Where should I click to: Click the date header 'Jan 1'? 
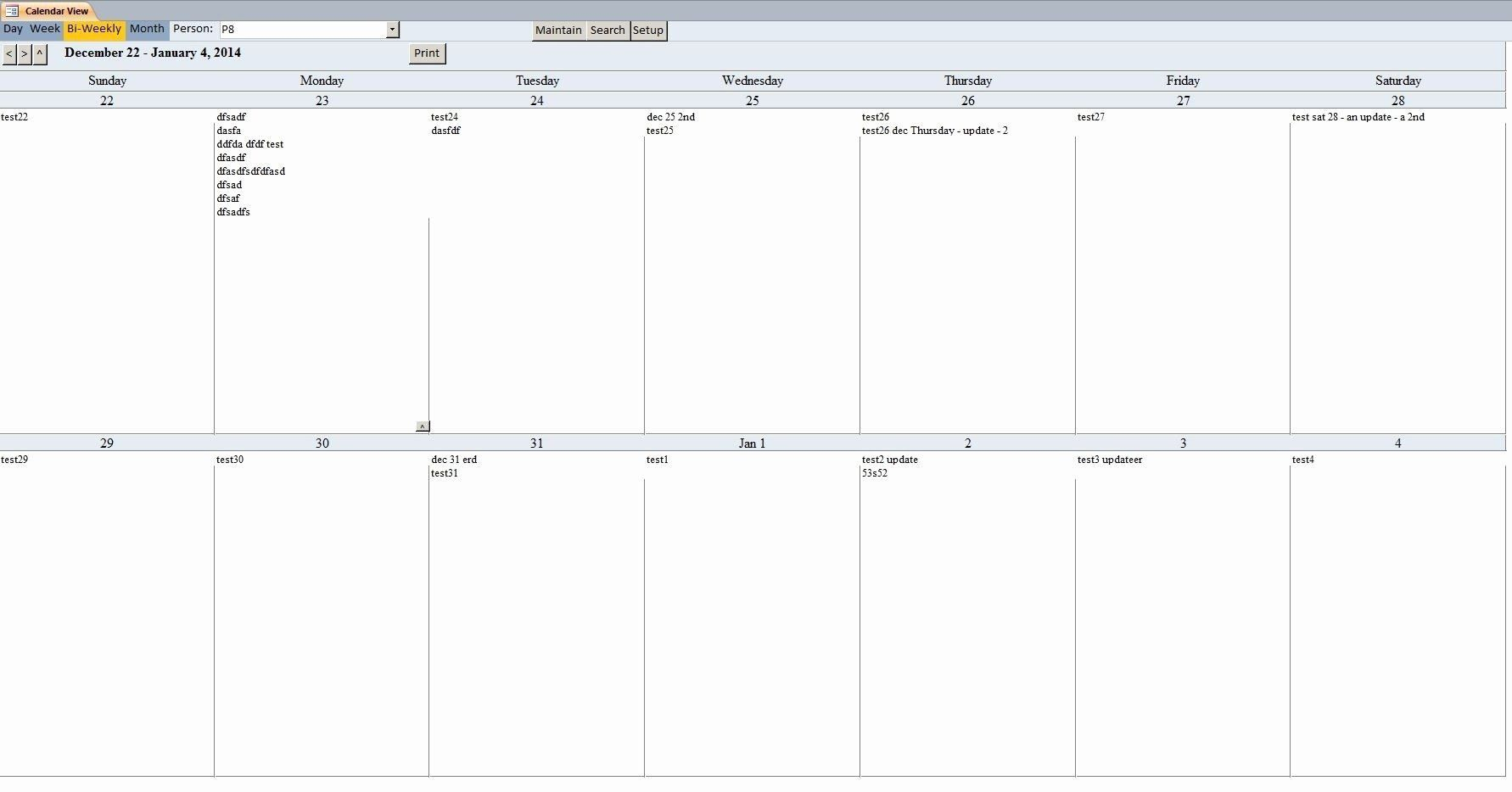753,443
